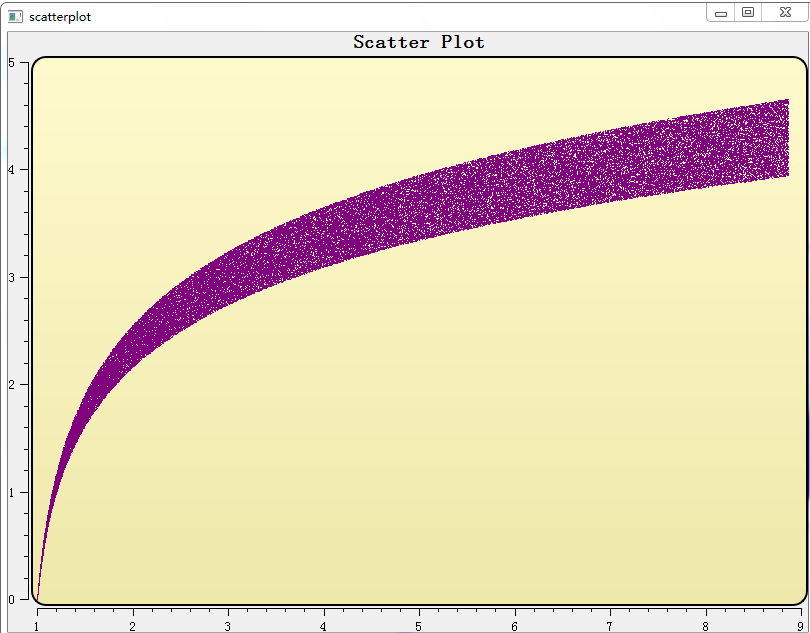
Task: Click the x-axis tick label 7
Action: click(610, 626)
